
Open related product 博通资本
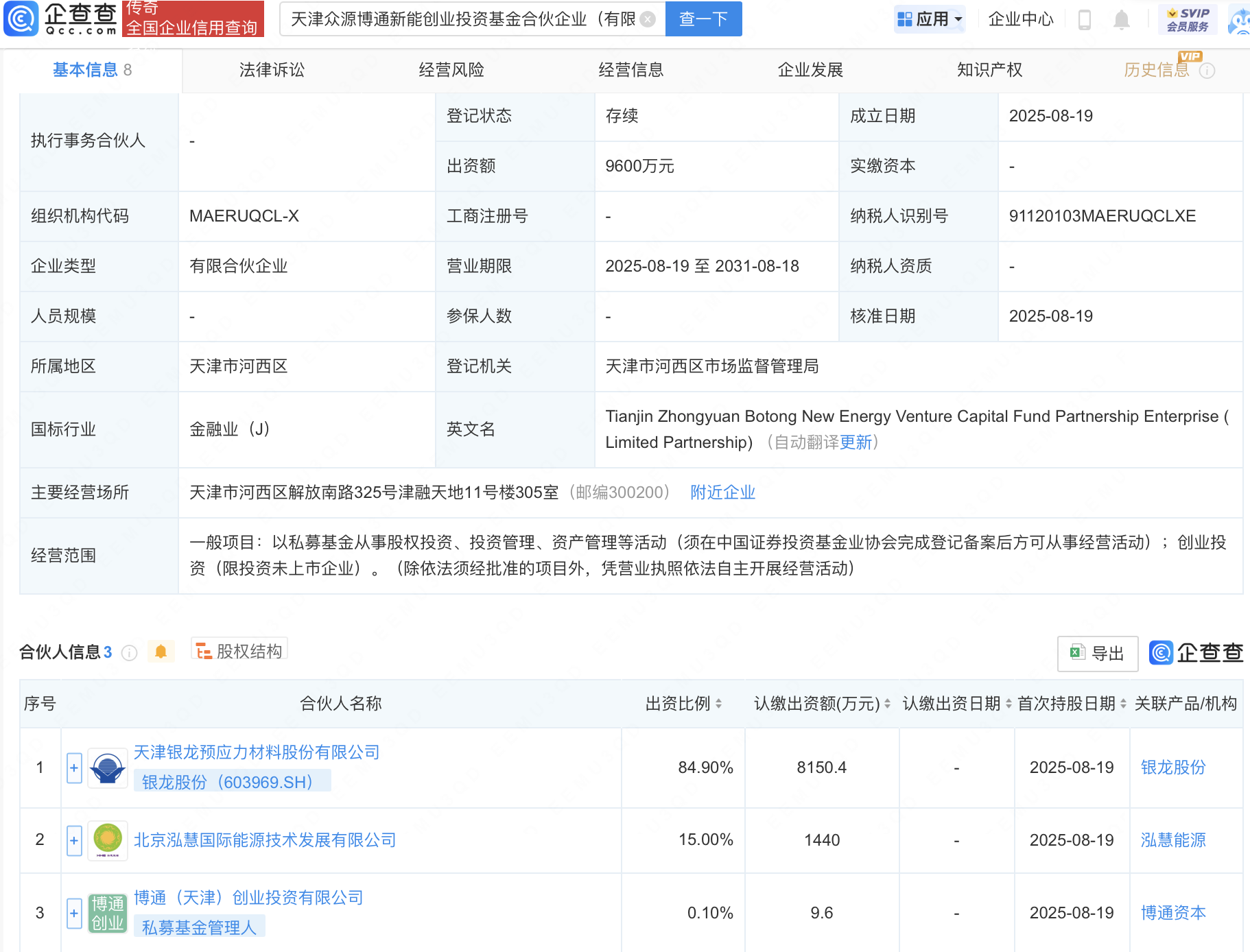point(1173,913)
